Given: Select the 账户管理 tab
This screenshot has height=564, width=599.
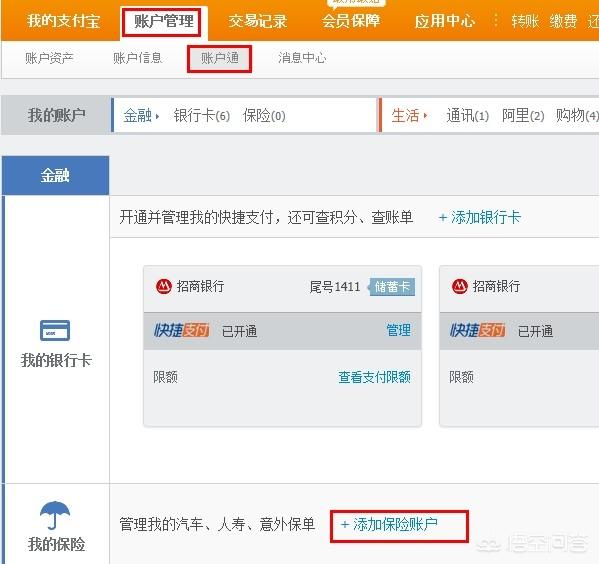Looking at the screenshot, I should pyautogui.click(x=164, y=21).
